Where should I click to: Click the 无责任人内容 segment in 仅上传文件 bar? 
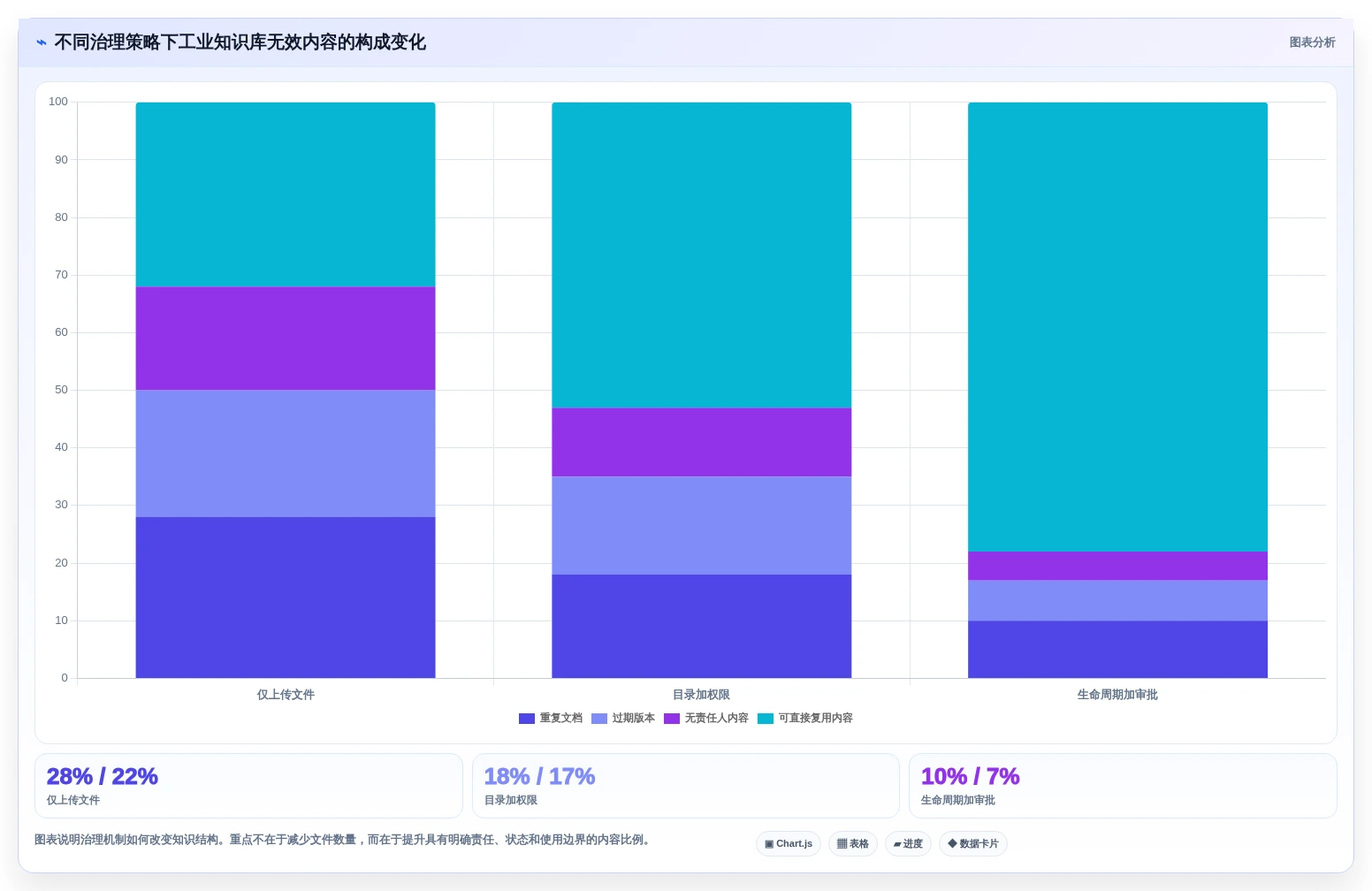click(x=286, y=339)
